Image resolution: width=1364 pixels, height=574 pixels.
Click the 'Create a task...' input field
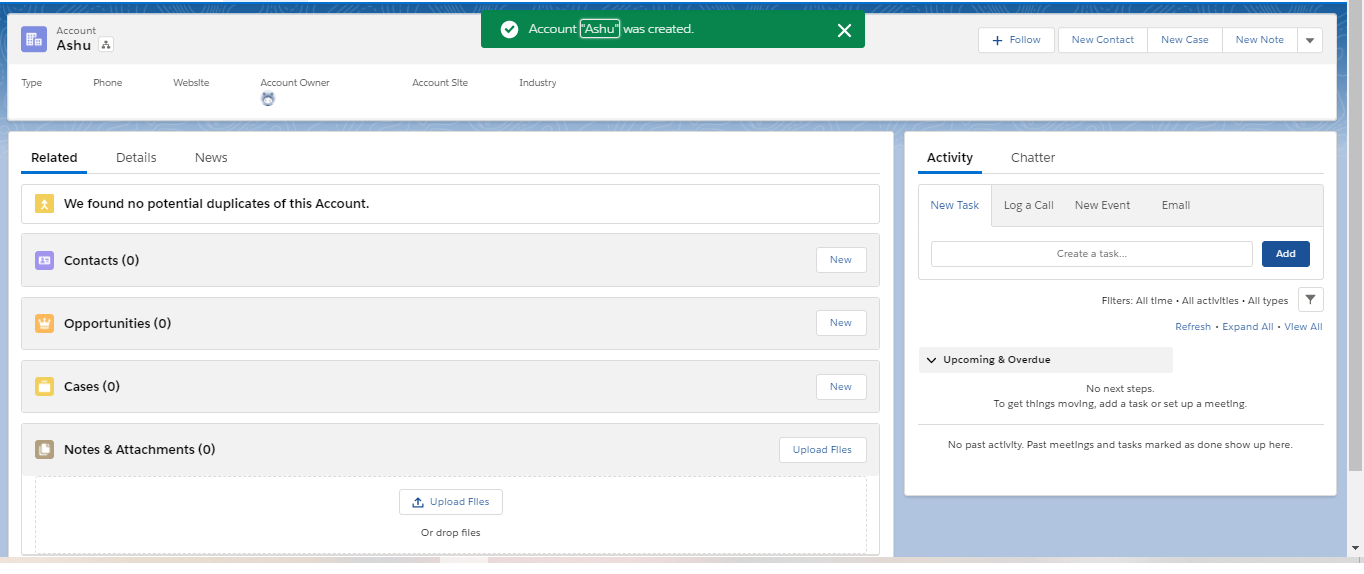point(1092,254)
